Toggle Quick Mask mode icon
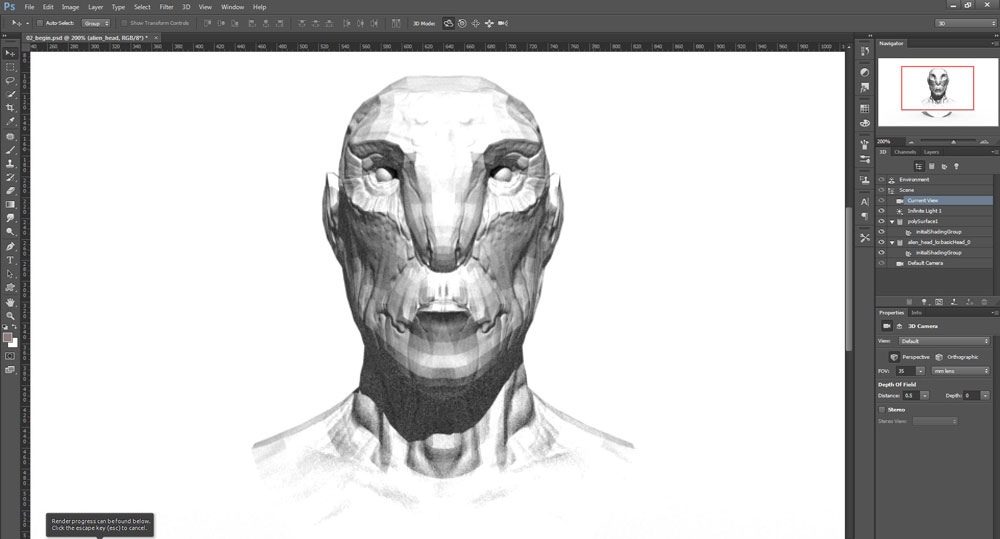This screenshot has height=539, width=1000. [10, 356]
